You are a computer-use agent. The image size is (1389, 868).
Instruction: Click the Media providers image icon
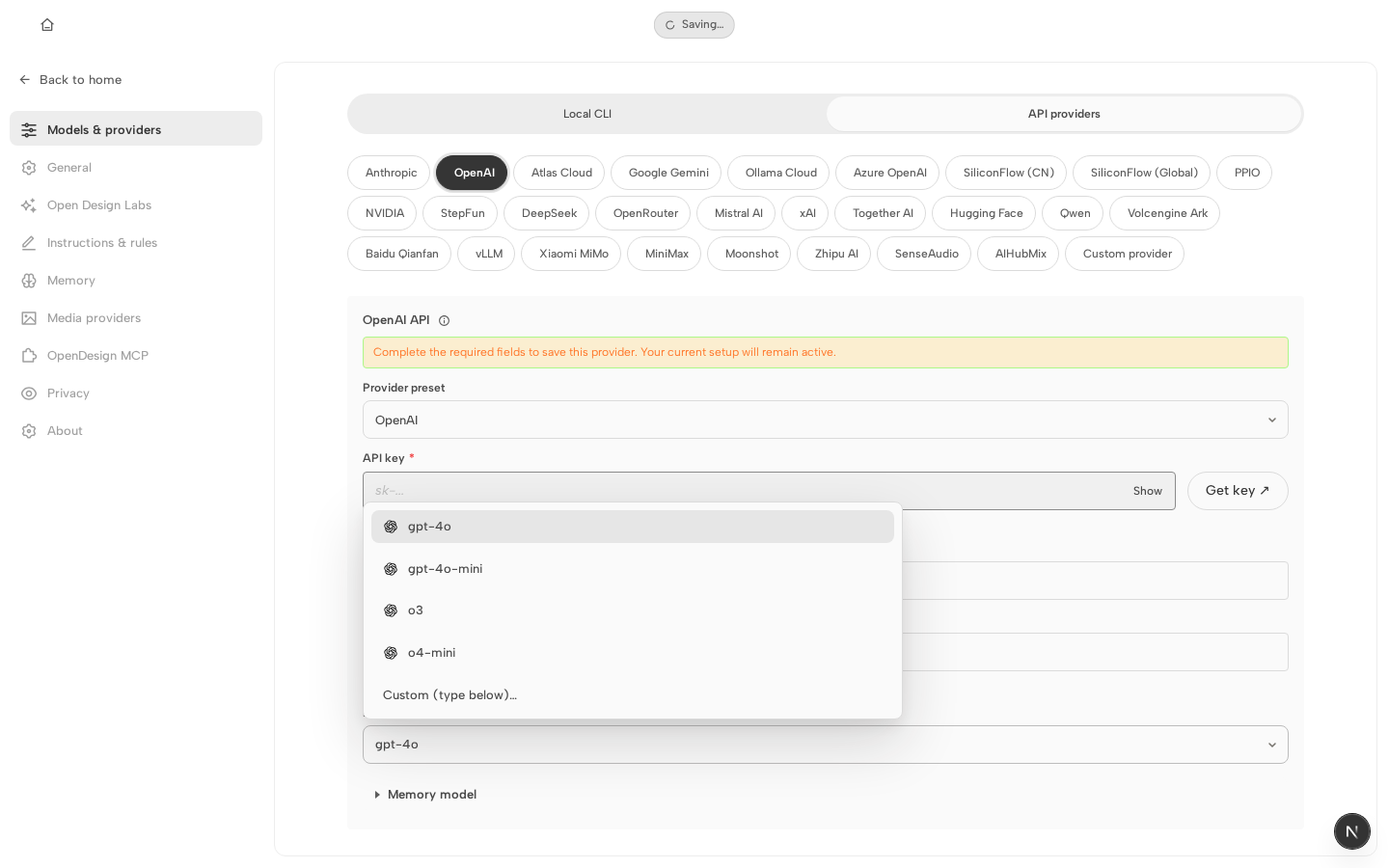click(x=29, y=318)
